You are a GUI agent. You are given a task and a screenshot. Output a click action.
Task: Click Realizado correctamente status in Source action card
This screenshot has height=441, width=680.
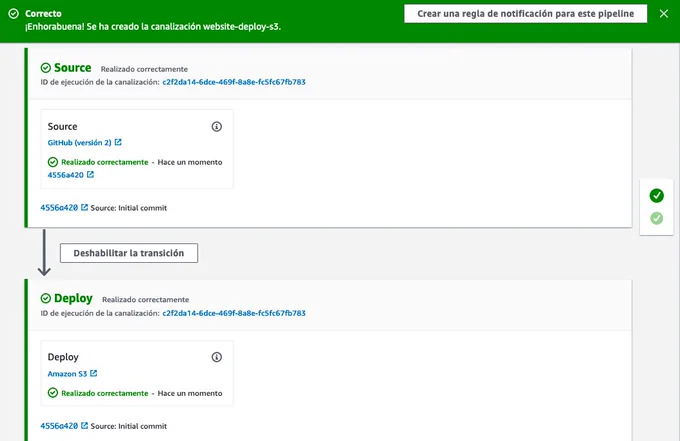105,162
